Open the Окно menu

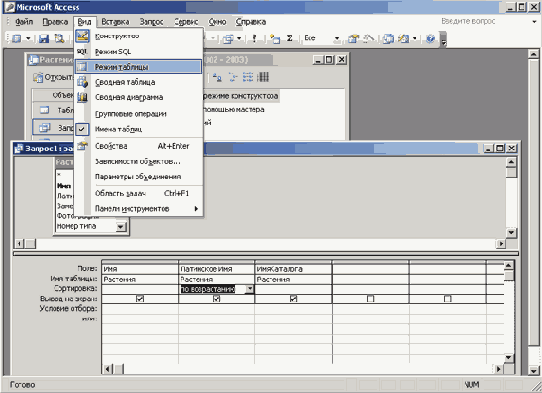tap(217, 22)
